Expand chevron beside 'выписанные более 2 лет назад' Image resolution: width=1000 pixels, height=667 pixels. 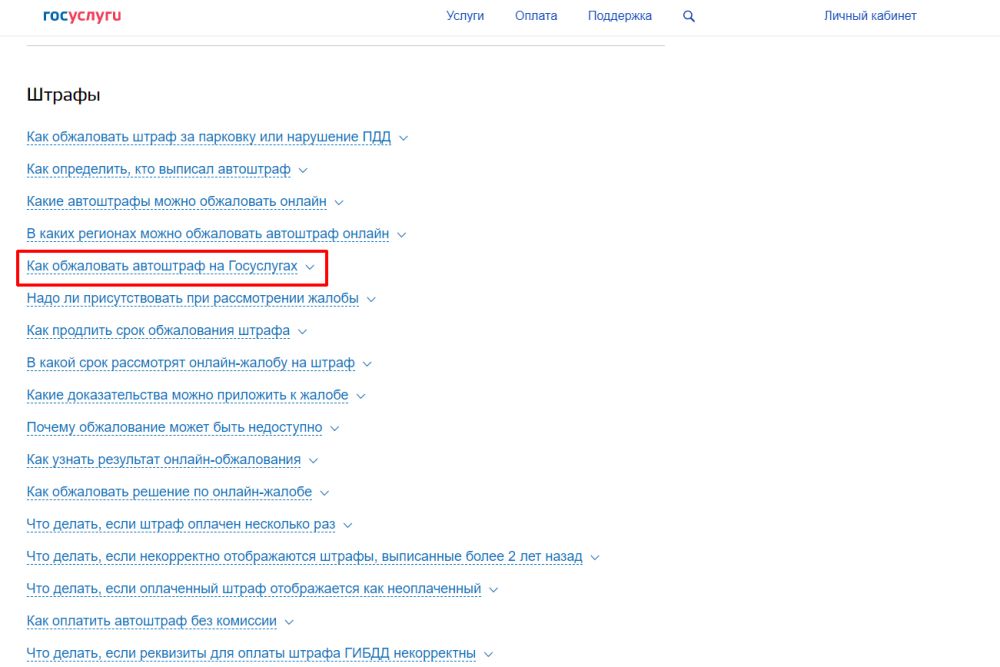click(595, 557)
